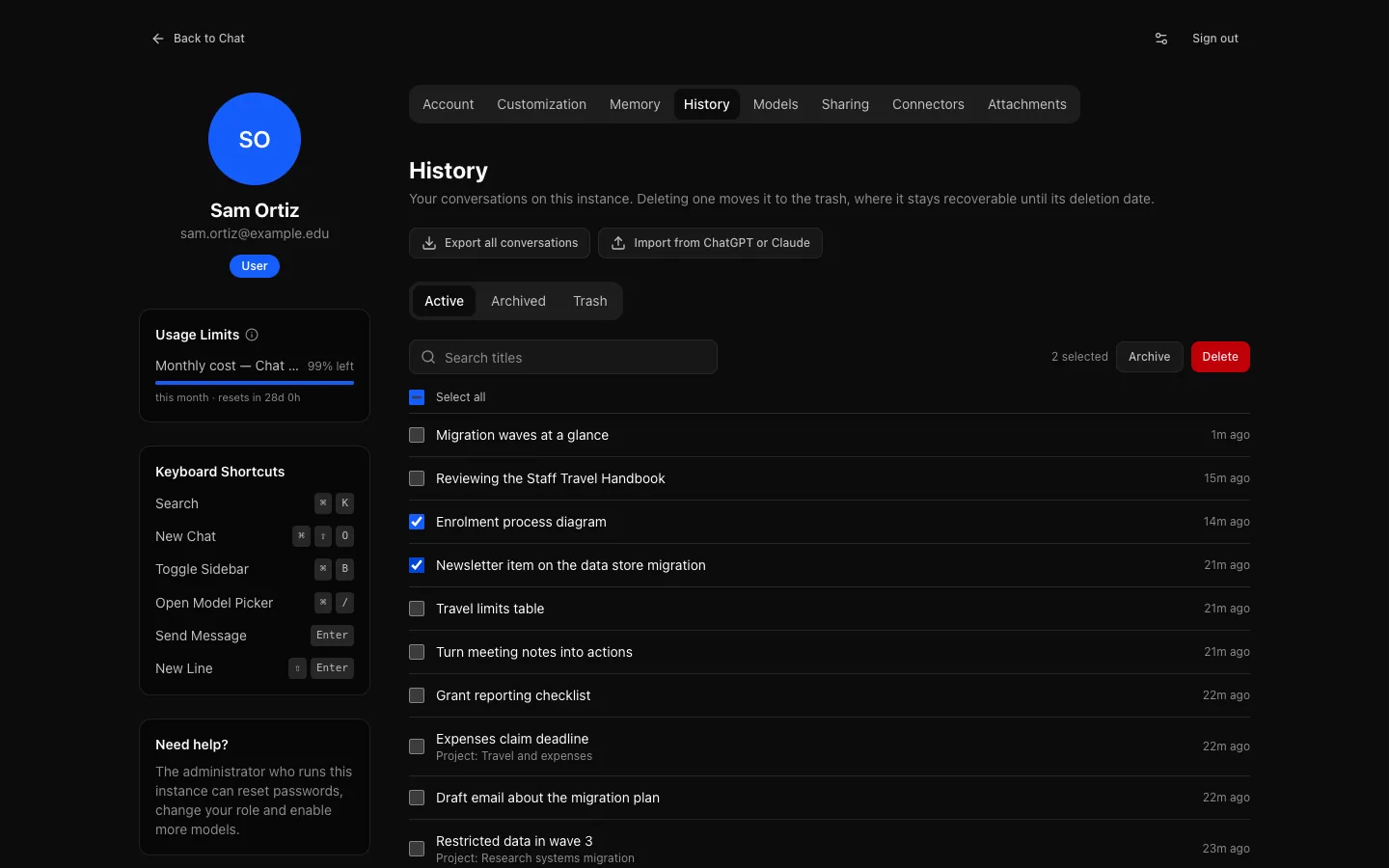Uncheck Enrolment process diagram
1389x868 pixels.
(417, 522)
